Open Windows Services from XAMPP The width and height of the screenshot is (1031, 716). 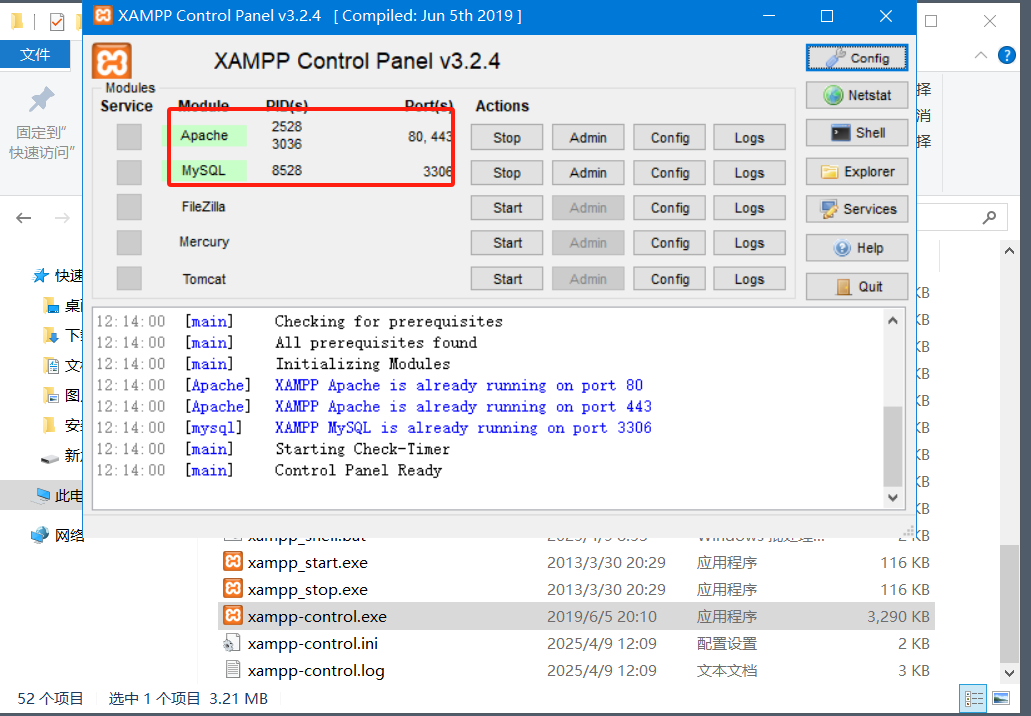(x=857, y=209)
